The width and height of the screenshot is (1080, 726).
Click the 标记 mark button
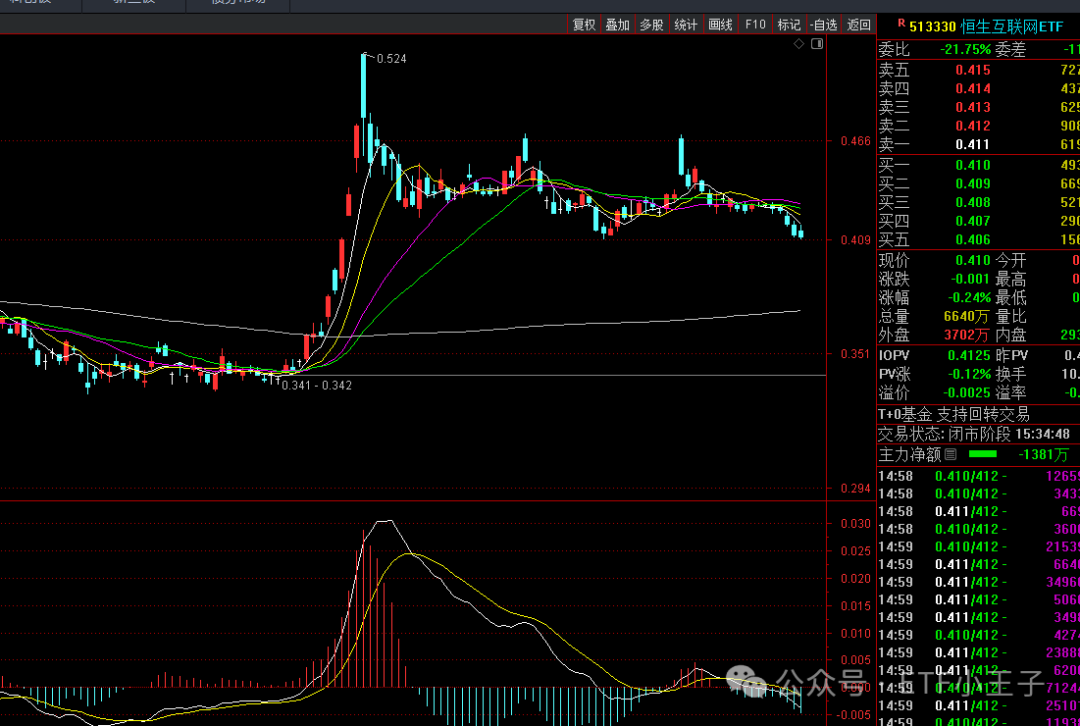789,25
